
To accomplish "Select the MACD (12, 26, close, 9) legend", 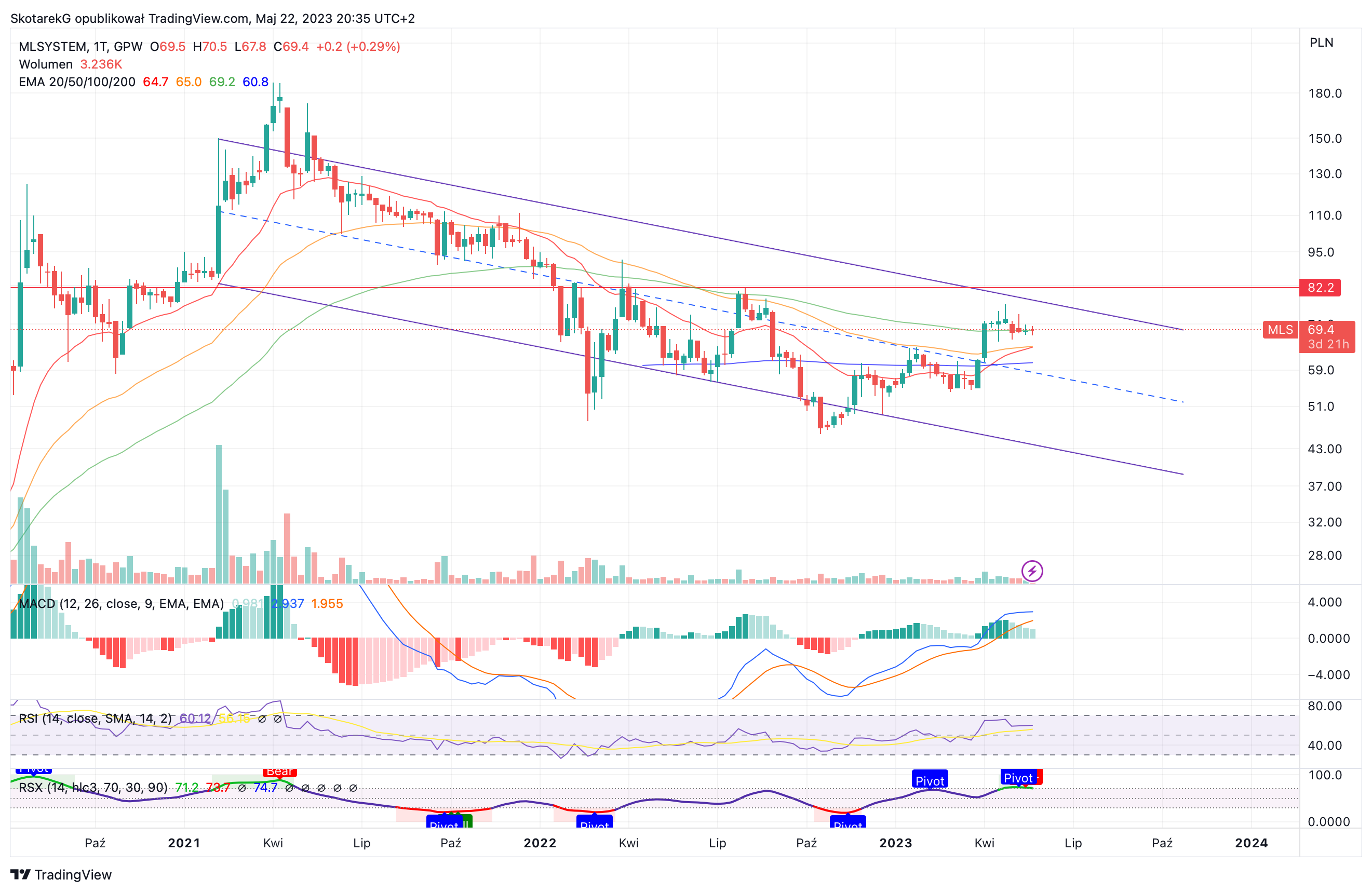I will coord(121,604).
